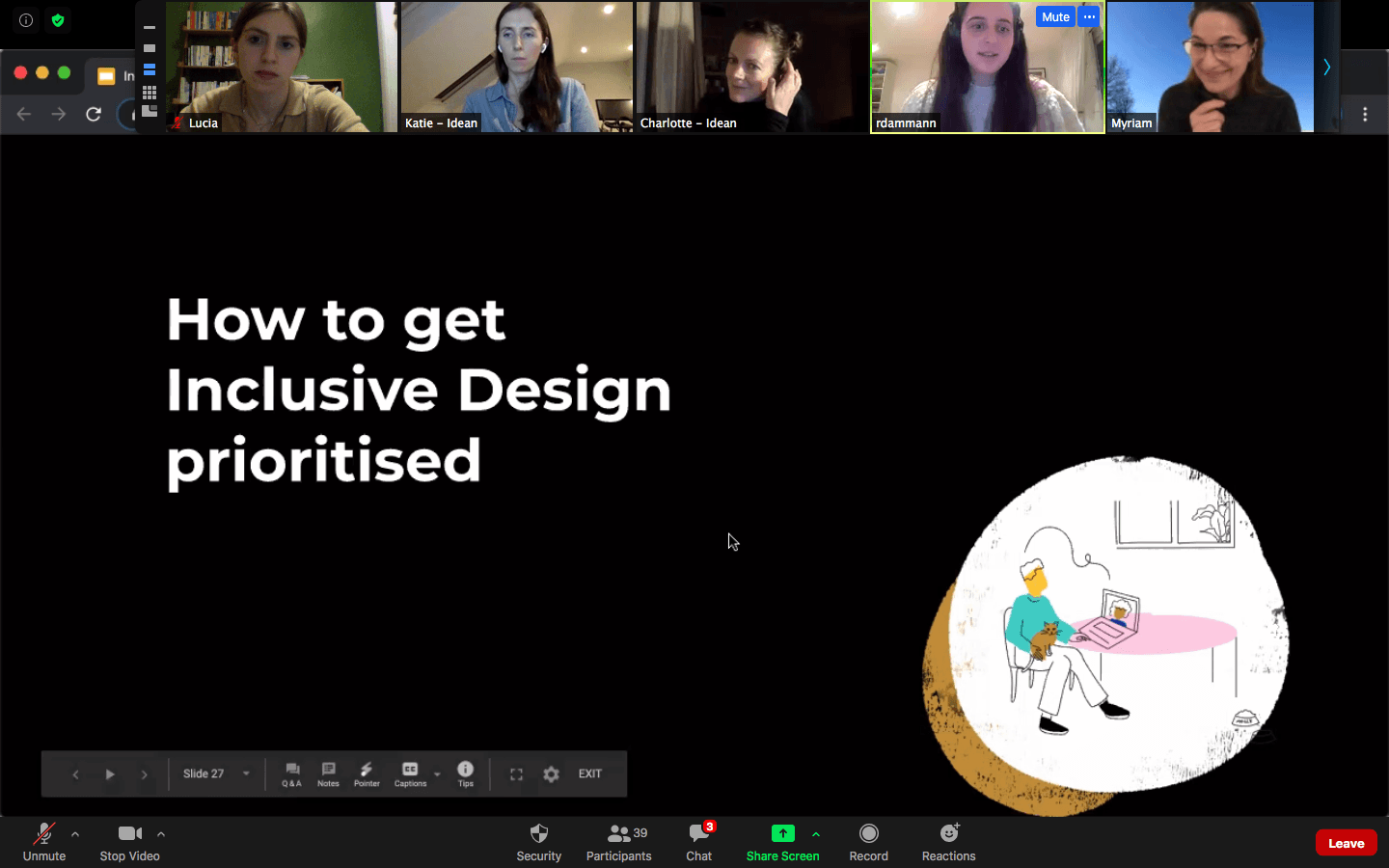Start recording with the Record button
Viewport: 1389px width, 868px height.
pos(868,842)
